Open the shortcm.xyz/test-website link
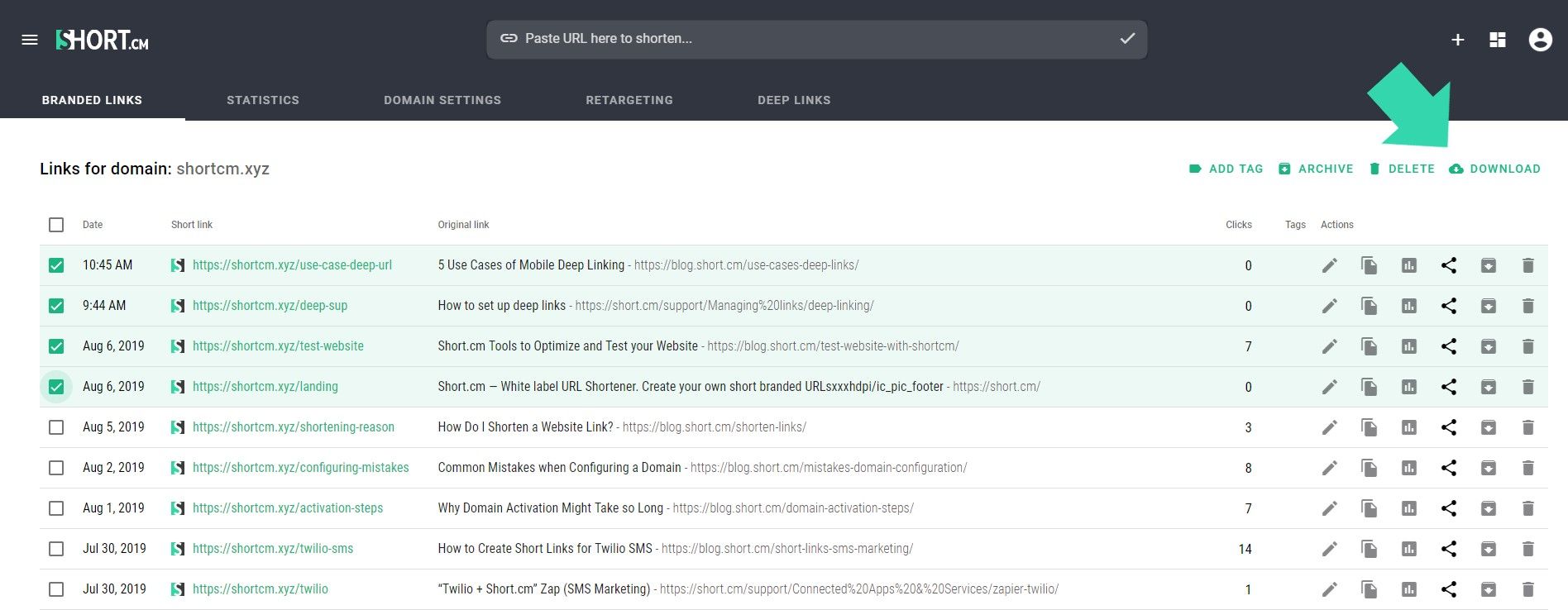The width and height of the screenshot is (1568, 610). click(278, 346)
